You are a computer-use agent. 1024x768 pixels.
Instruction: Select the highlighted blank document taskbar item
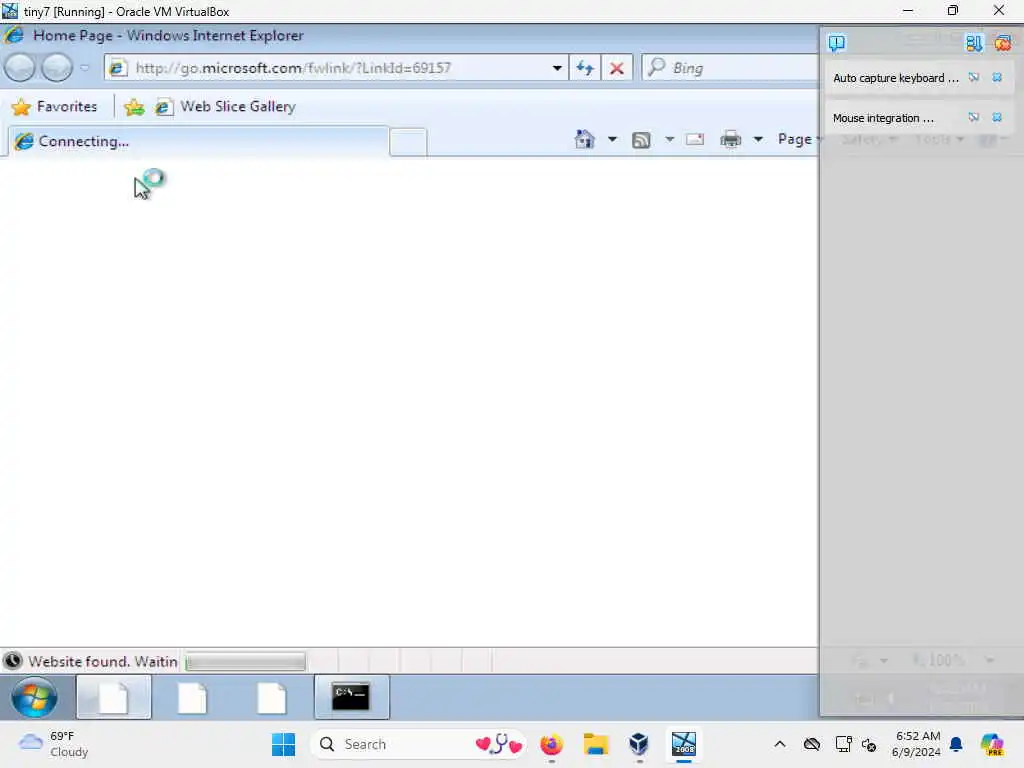point(114,697)
